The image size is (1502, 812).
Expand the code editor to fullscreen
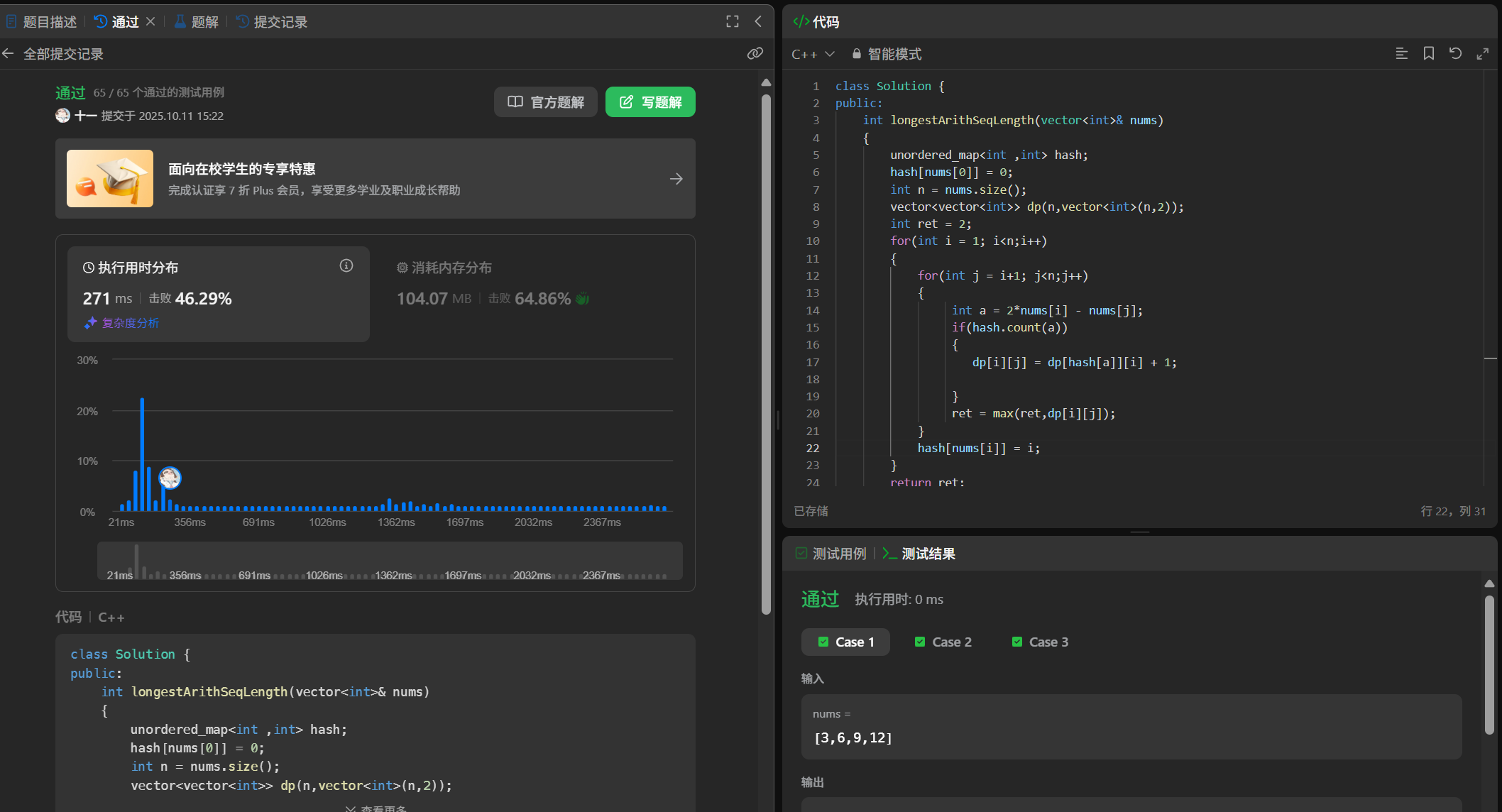pyautogui.click(x=1482, y=53)
